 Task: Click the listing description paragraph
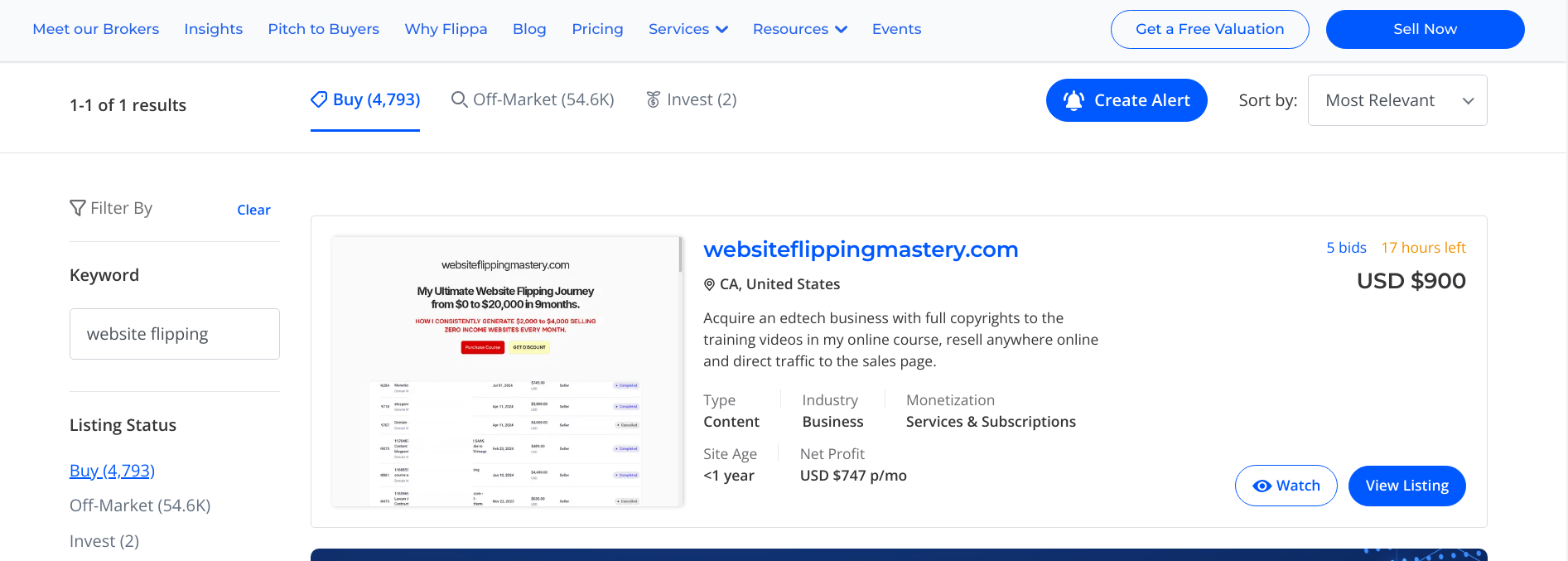coord(901,340)
